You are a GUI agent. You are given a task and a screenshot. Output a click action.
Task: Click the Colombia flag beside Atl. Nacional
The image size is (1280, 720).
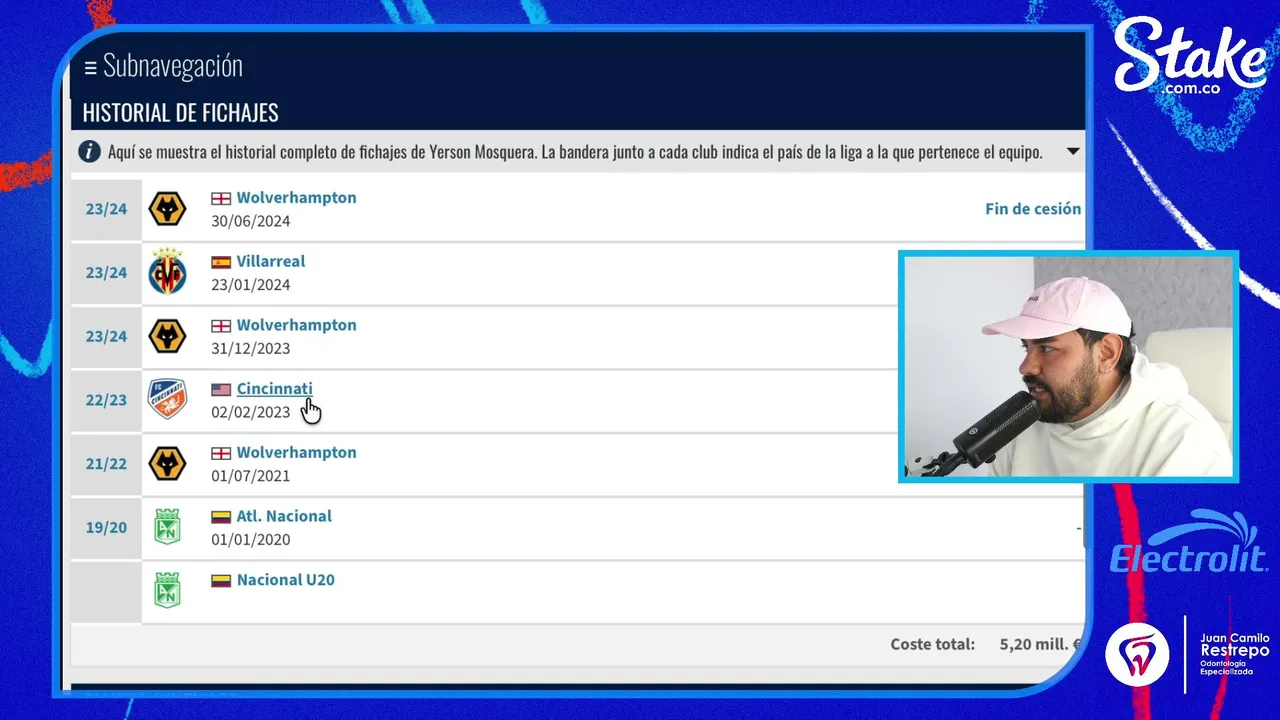(221, 517)
